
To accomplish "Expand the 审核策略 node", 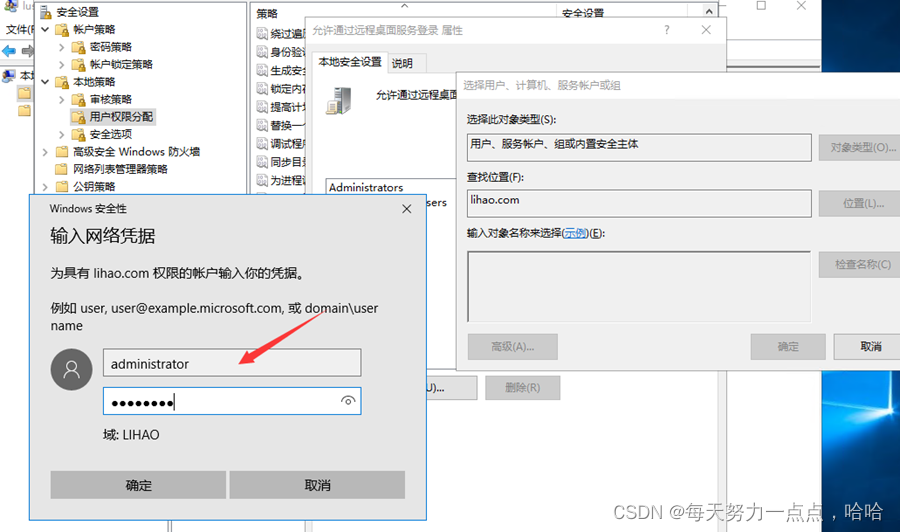I will [x=61, y=99].
